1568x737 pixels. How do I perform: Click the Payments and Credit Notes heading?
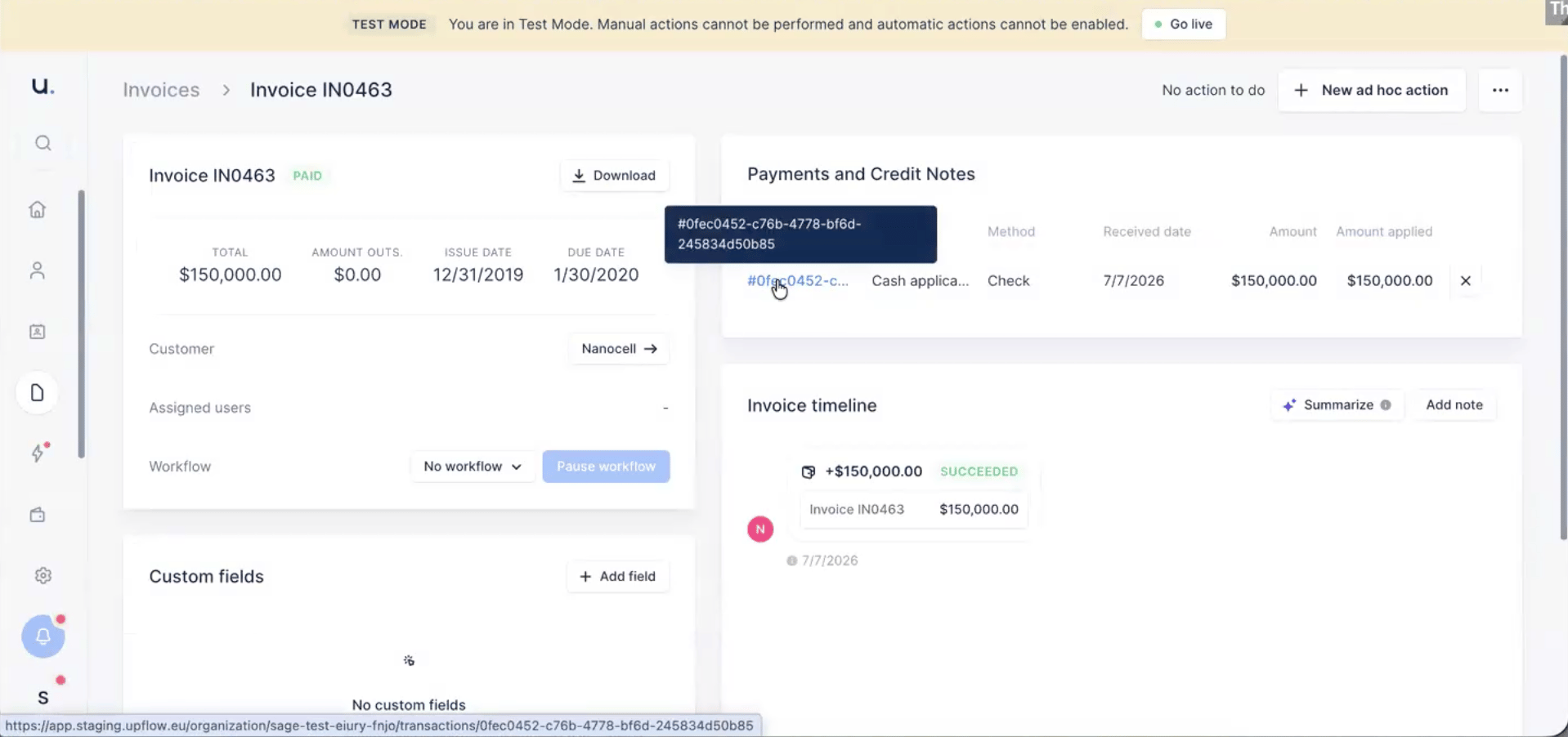[861, 174]
